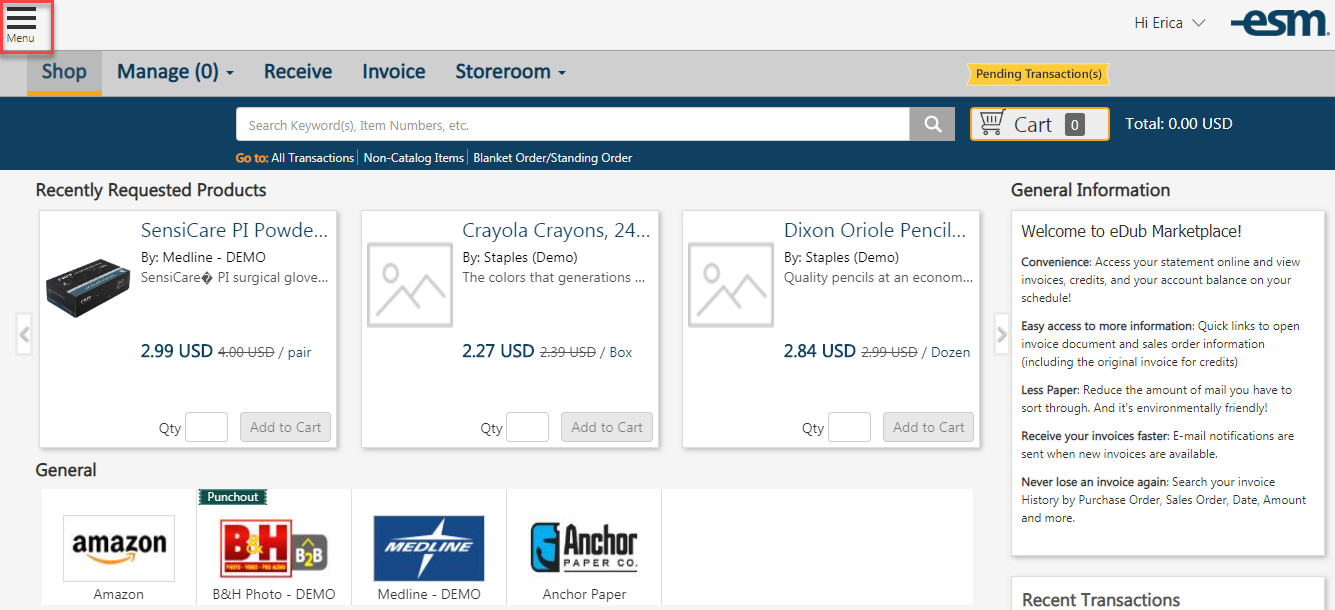Open the SensiCare PI Powder product title
The height and width of the screenshot is (610, 1335).
click(235, 230)
